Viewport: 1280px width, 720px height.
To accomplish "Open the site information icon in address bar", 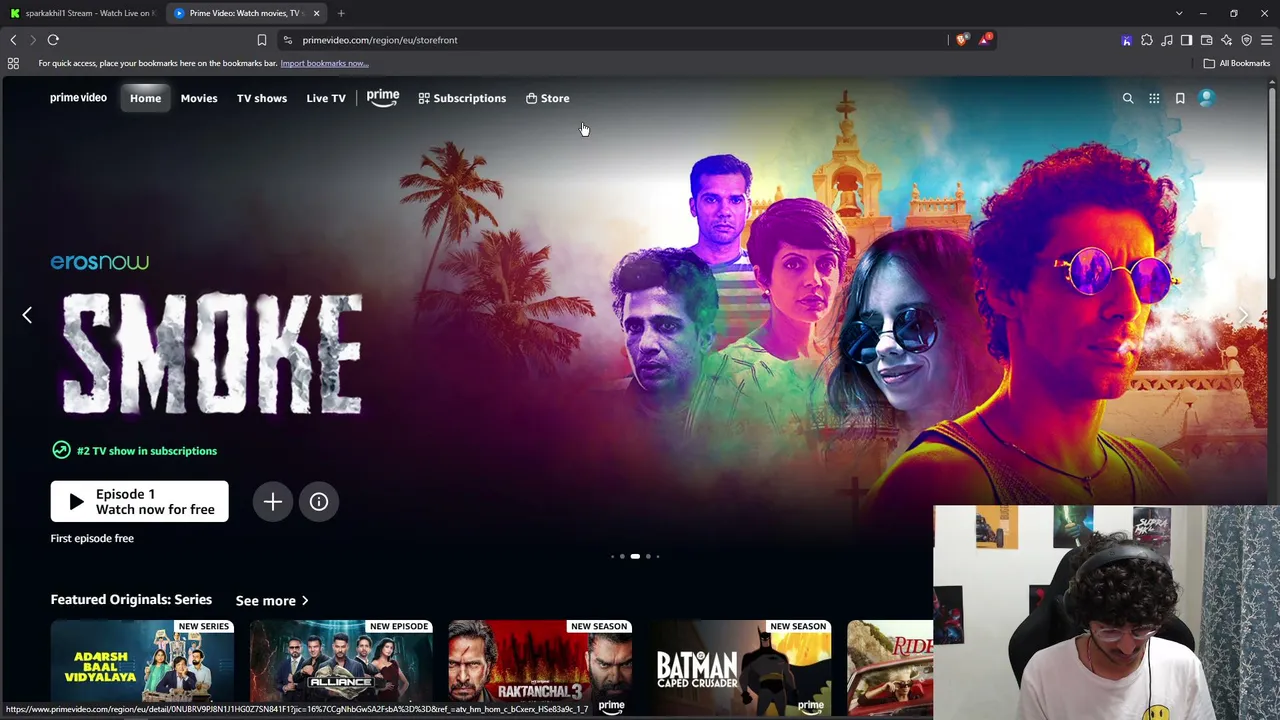I will (x=288, y=40).
